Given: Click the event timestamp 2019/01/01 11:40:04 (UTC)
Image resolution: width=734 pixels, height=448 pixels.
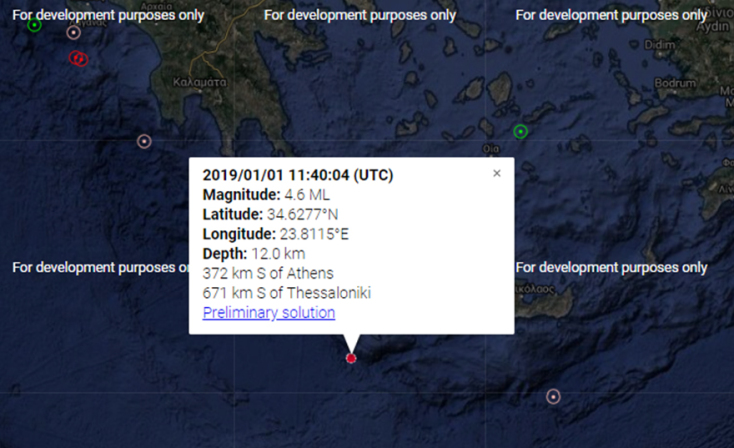Looking at the screenshot, I should point(298,175).
